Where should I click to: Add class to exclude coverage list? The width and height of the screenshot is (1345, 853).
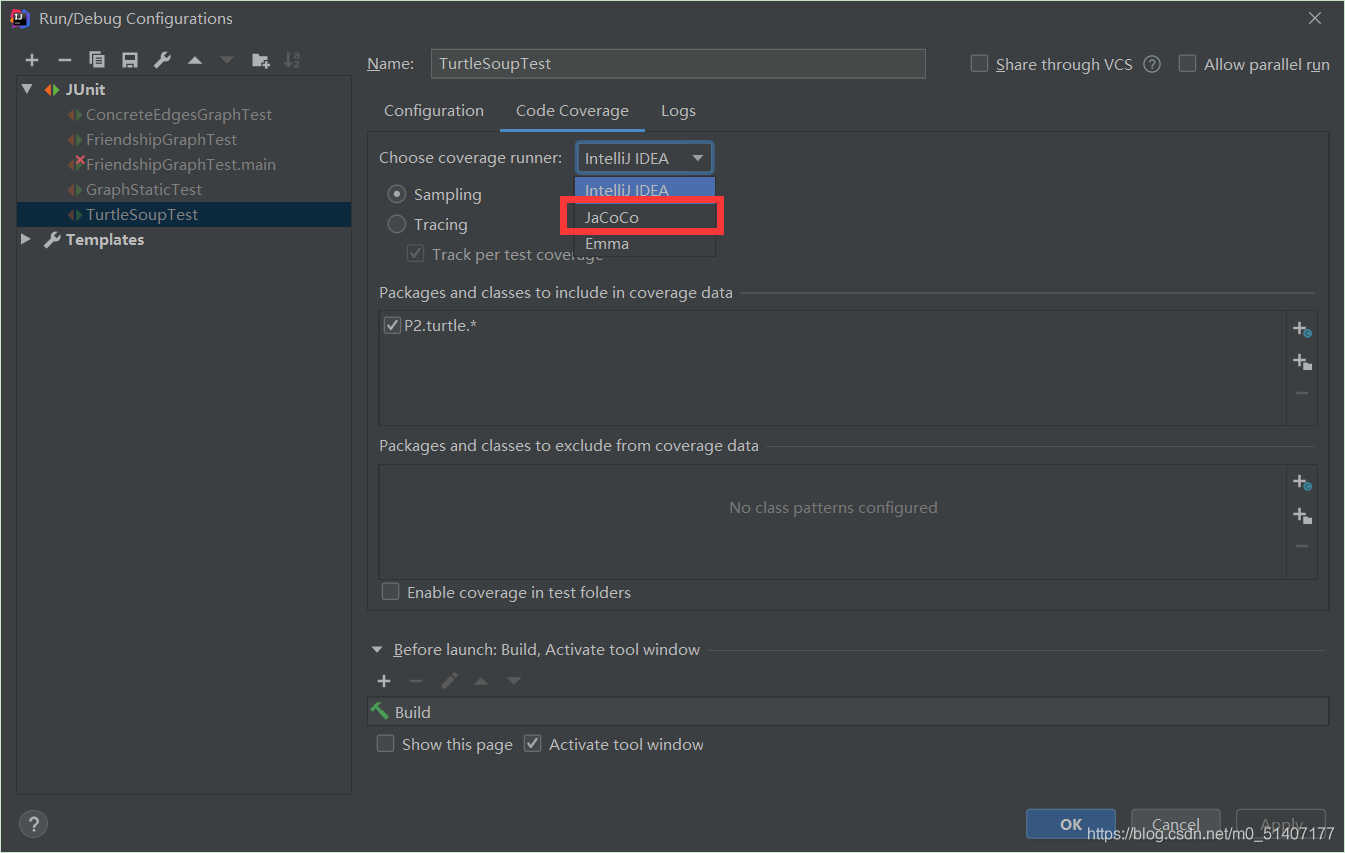coord(1301,482)
